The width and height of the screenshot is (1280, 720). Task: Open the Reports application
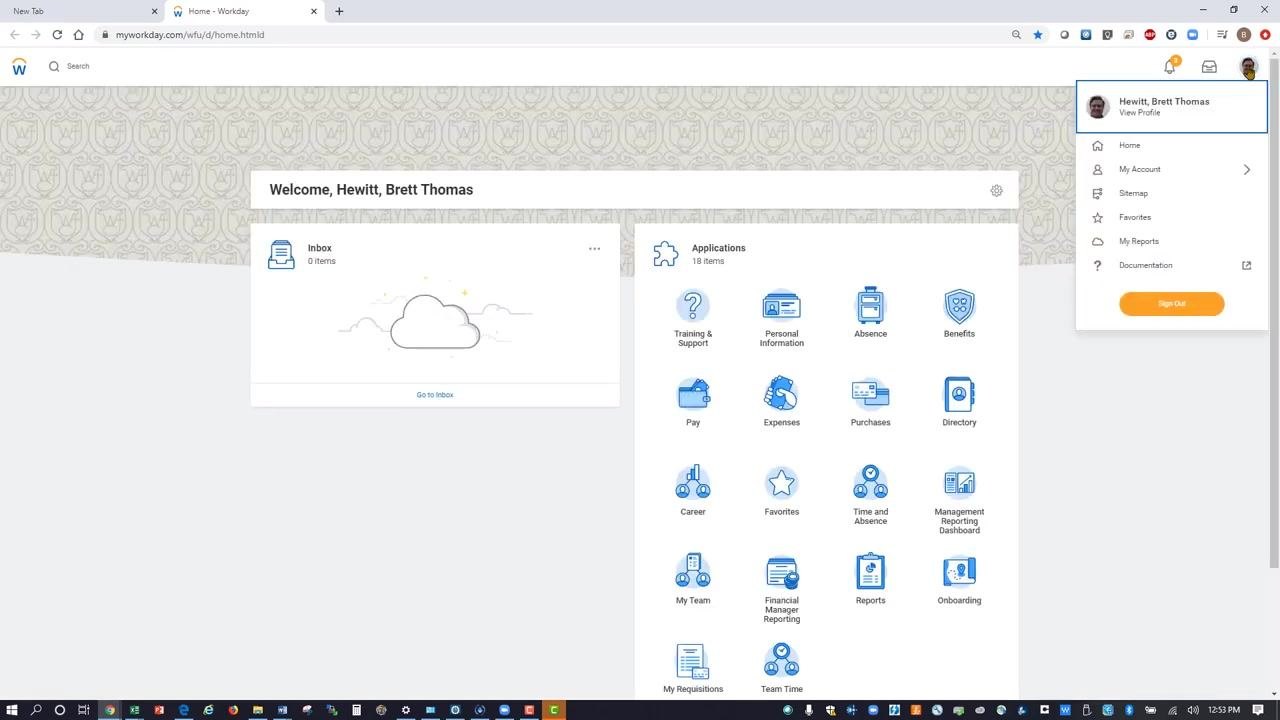coord(870,580)
